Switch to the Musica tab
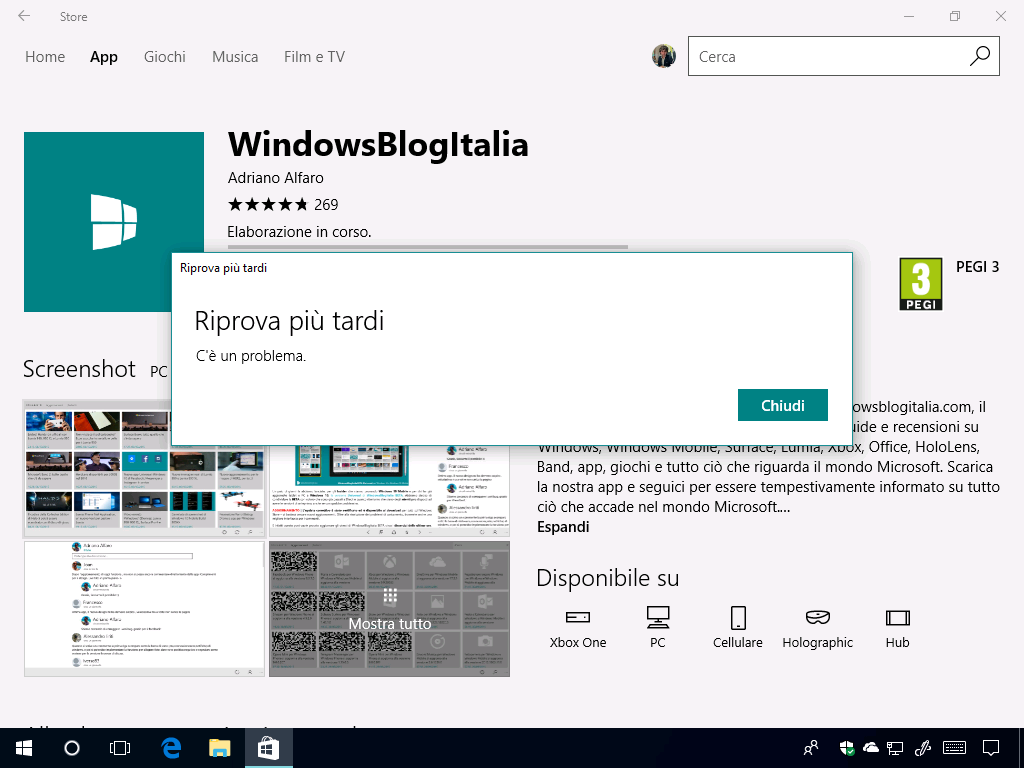This screenshot has width=1024, height=768. pos(235,57)
